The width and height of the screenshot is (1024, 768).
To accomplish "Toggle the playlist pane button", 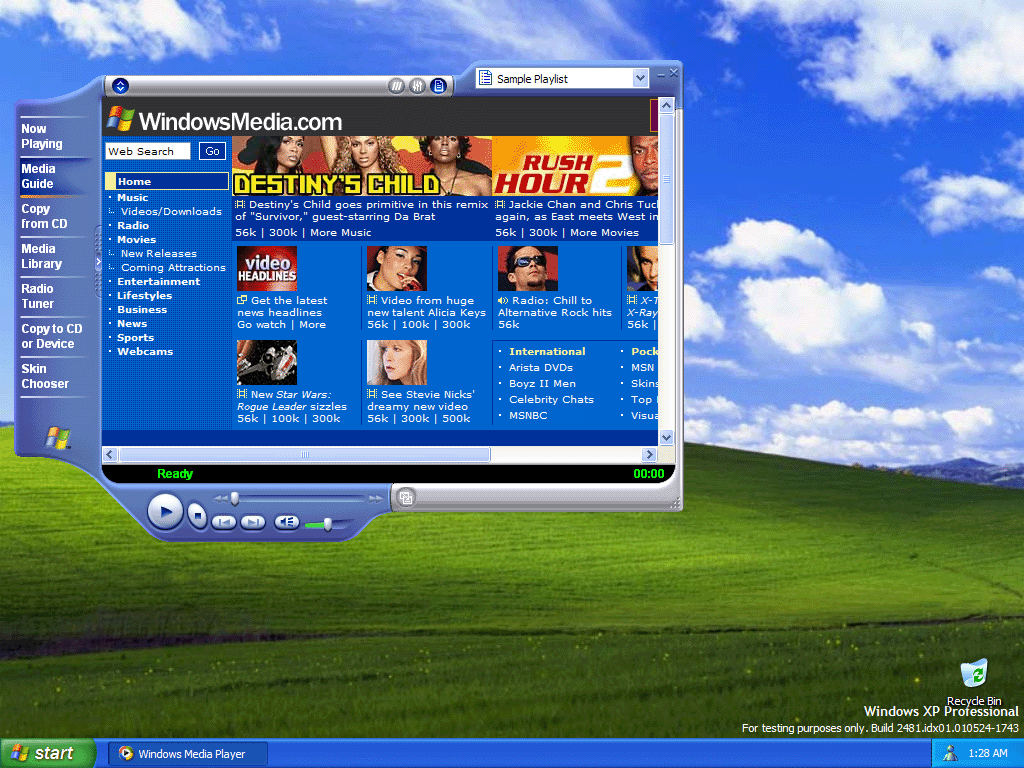I will point(439,86).
